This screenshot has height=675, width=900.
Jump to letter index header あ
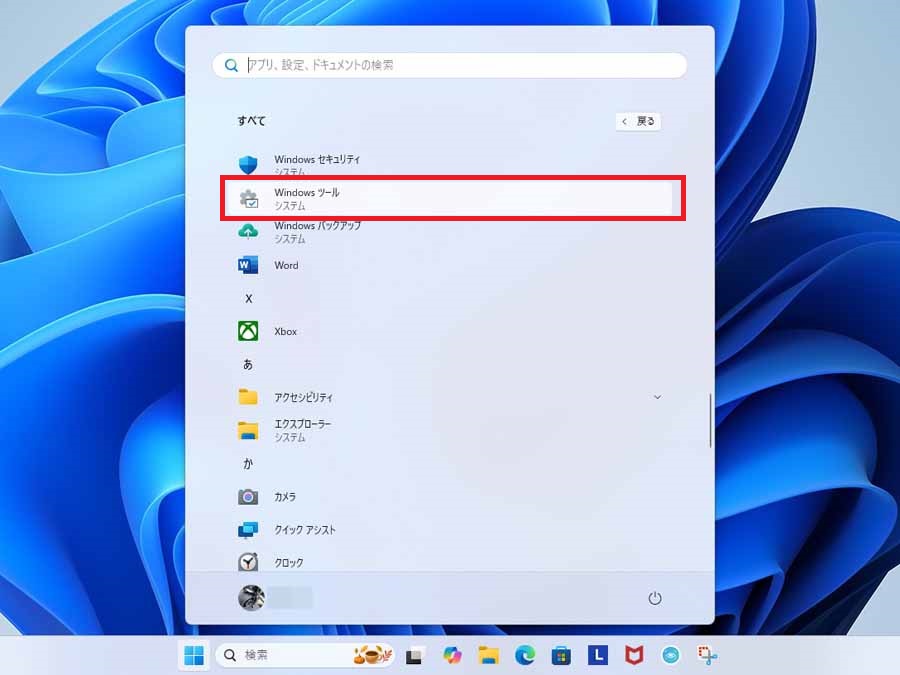click(x=248, y=364)
